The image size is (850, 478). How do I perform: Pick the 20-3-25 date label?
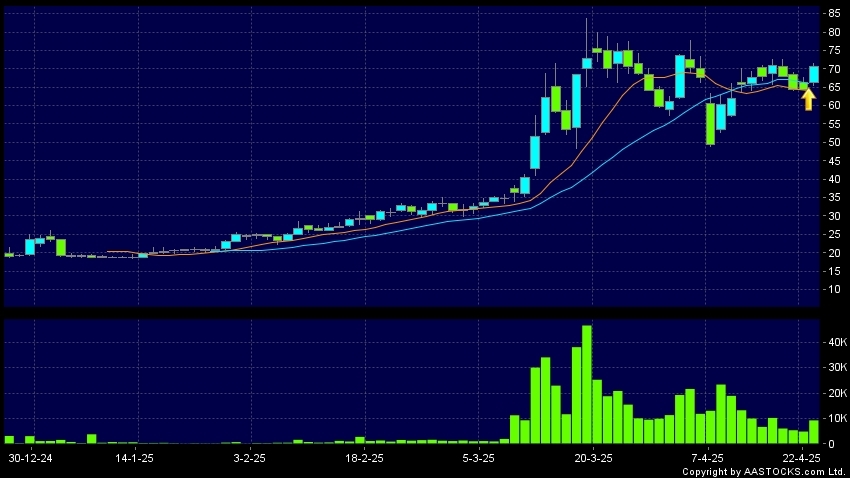coord(594,458)
